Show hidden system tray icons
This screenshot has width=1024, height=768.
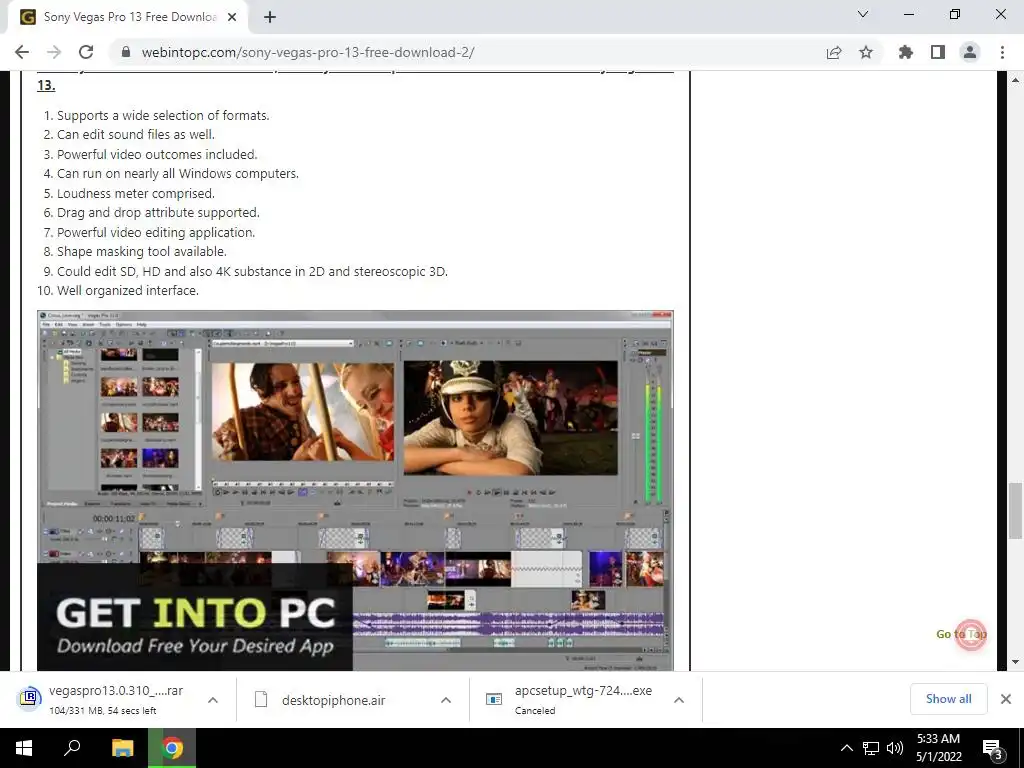tap(846, 748)
